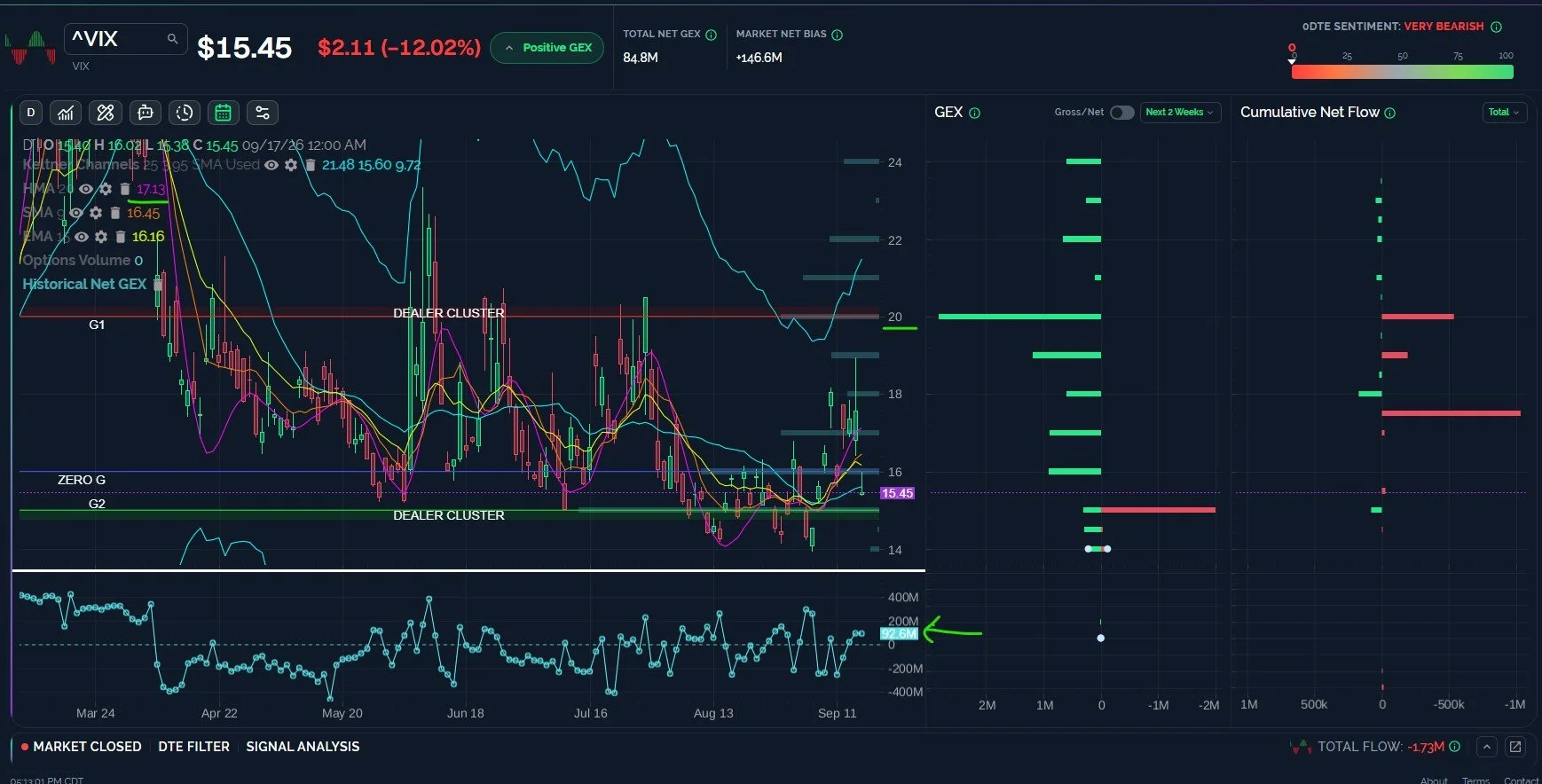The image size is (1542, 784).
Task: Hide the EMA indicator line
Action: 82,237
